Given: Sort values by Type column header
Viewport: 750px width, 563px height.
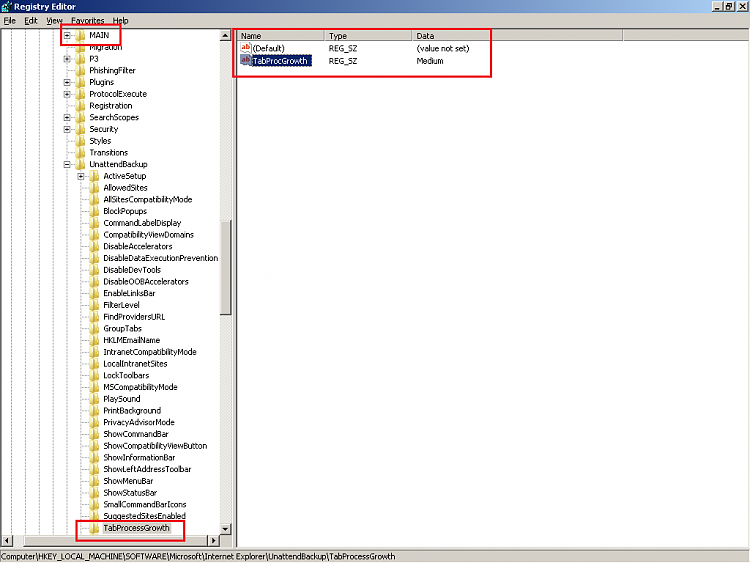Looking at the screenshot, I should tap(368, 36).
